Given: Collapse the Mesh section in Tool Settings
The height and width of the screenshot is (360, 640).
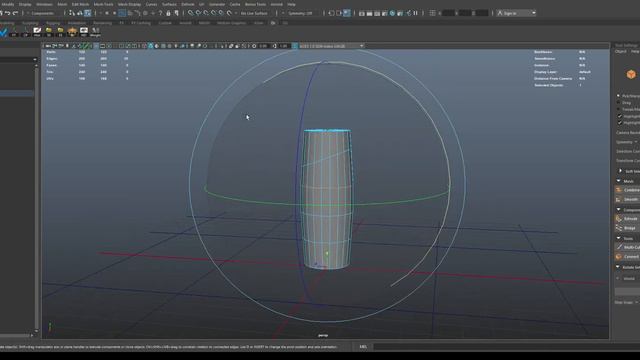Looking at the screenshot, I should click(x=619, y=181).
